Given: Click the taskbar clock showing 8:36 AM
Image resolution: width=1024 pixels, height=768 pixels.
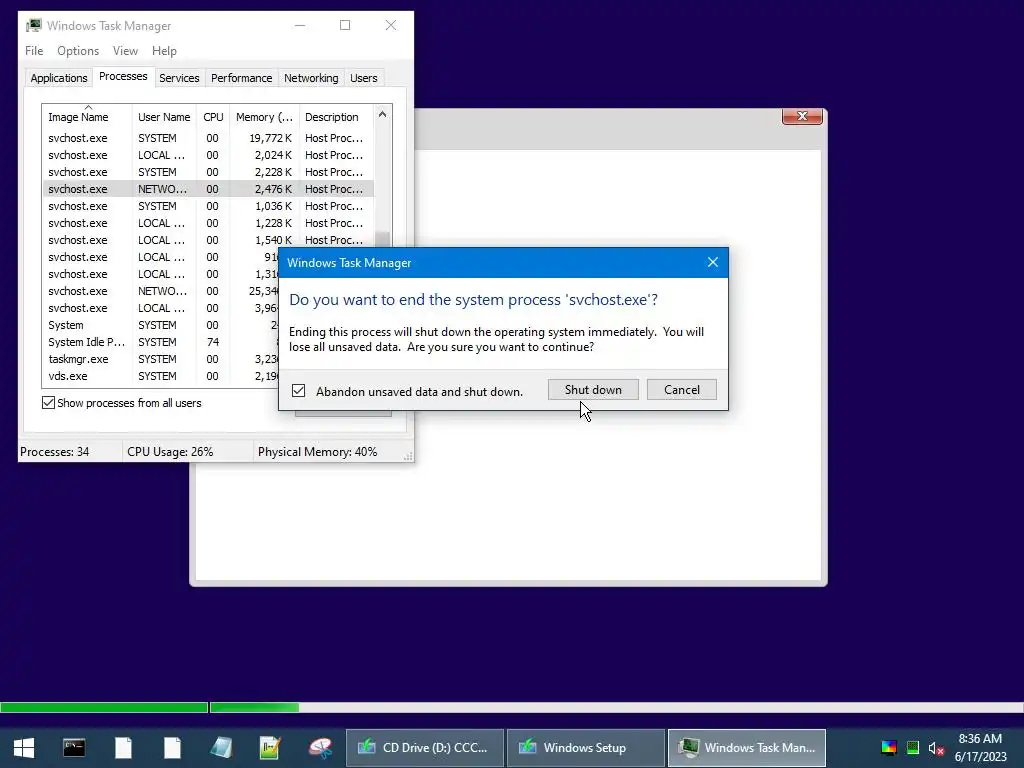Looking at the screenshot, I should click(980, 748).
